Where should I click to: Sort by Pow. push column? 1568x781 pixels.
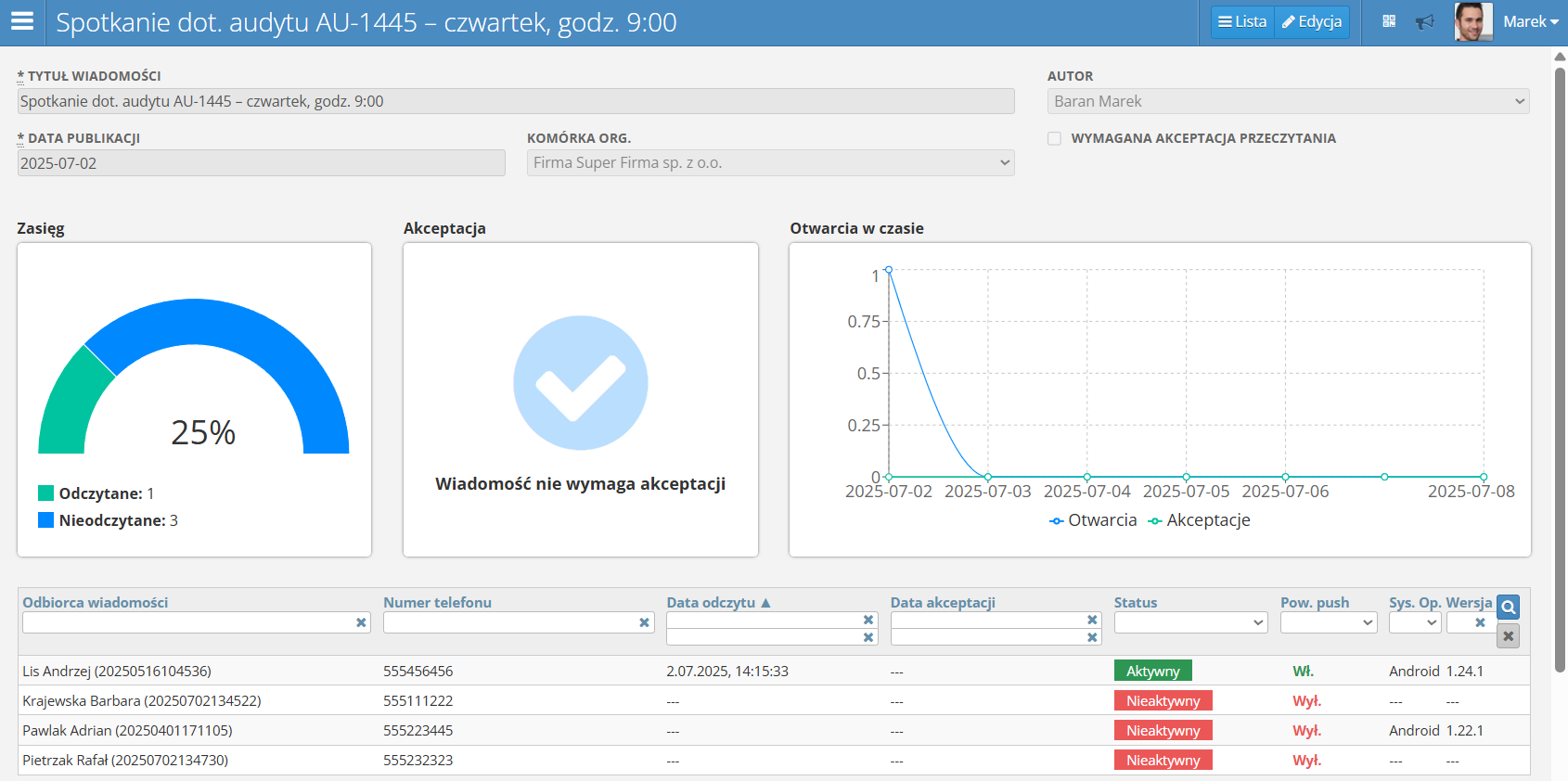(x=1315, y=602)
